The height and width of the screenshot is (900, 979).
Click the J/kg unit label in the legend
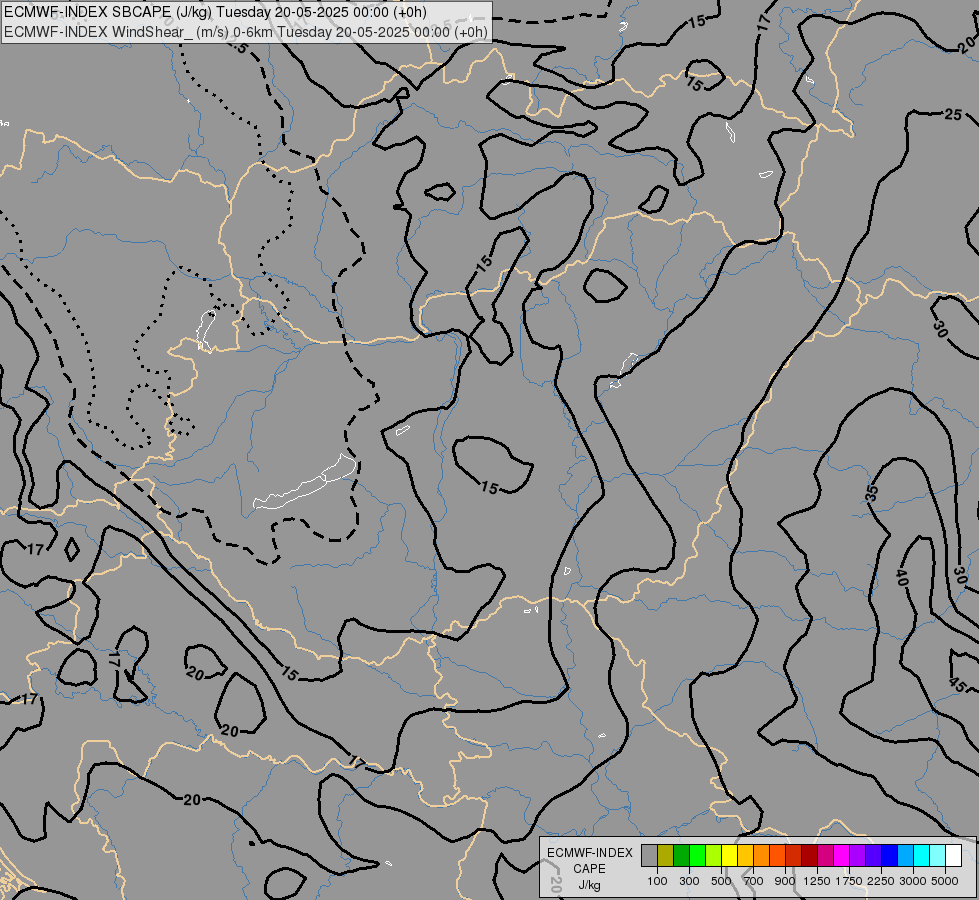589,886
